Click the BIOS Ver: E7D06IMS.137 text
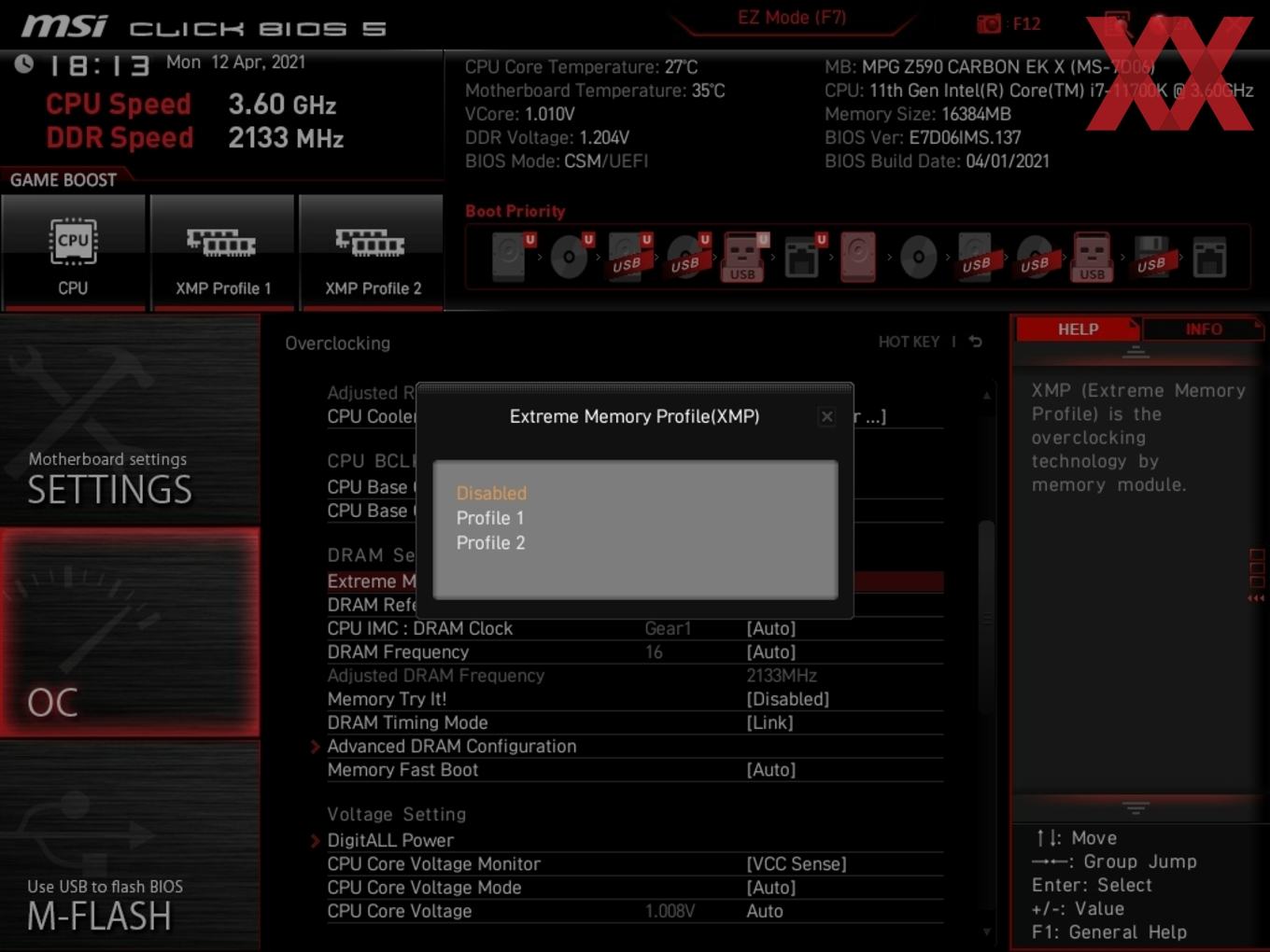 923,138
